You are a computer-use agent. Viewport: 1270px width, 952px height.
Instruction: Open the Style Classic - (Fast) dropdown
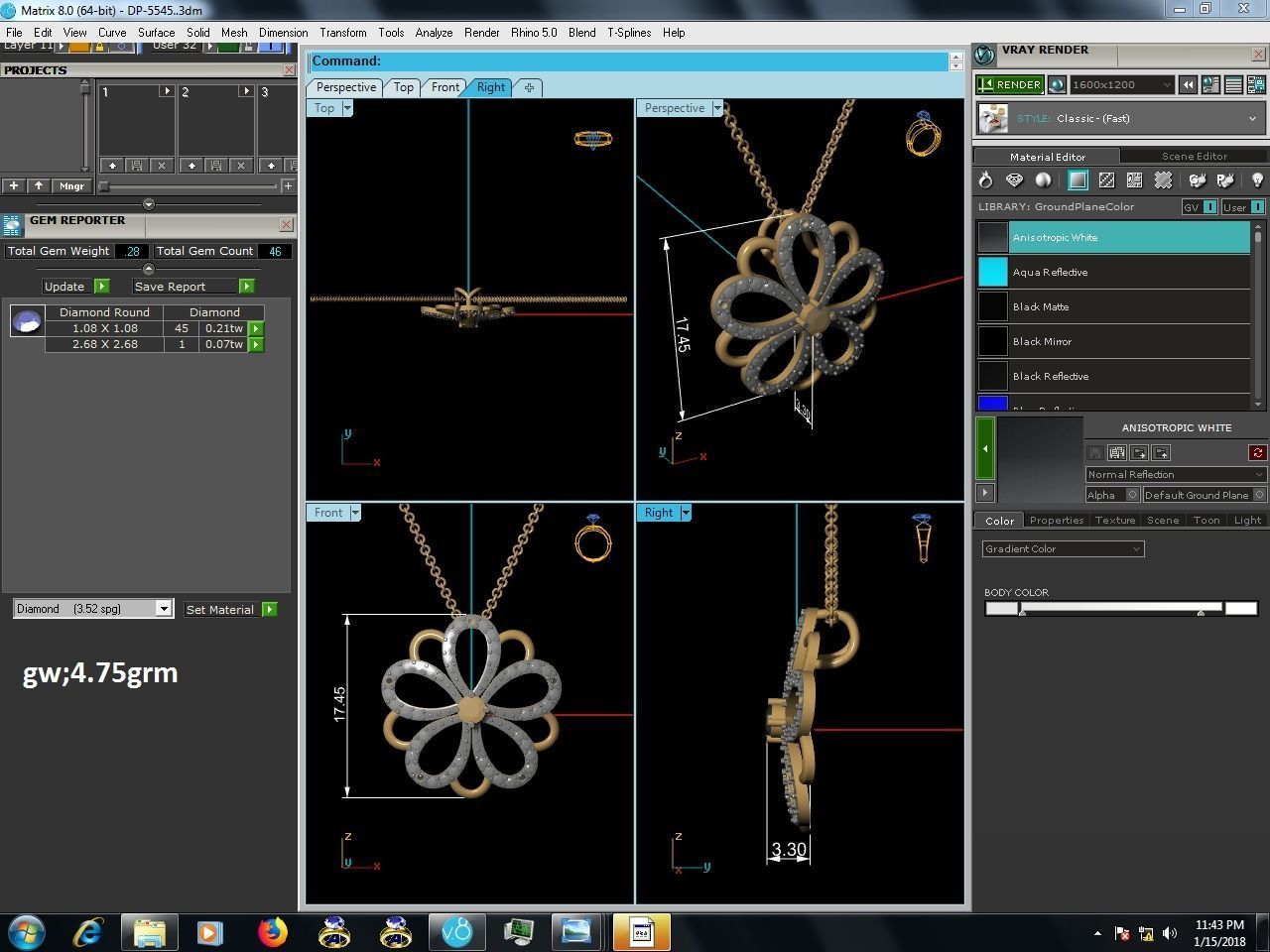[1121, 118]
